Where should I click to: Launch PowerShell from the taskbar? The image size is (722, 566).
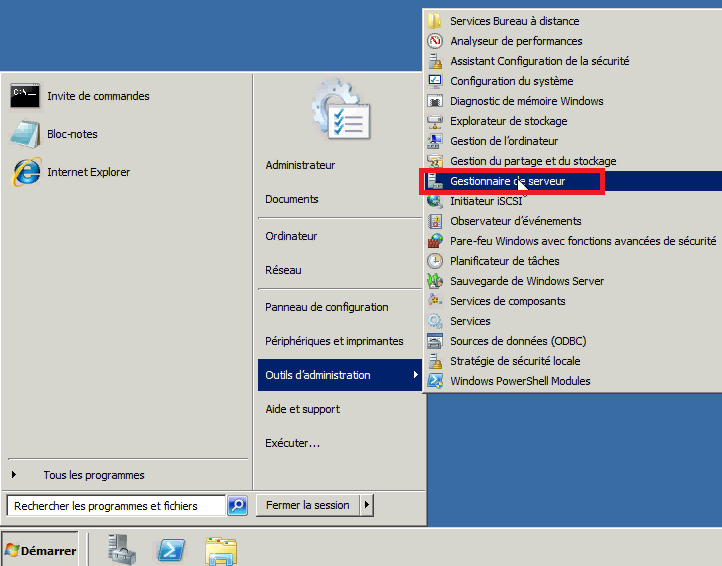click(x=171, y=550)
